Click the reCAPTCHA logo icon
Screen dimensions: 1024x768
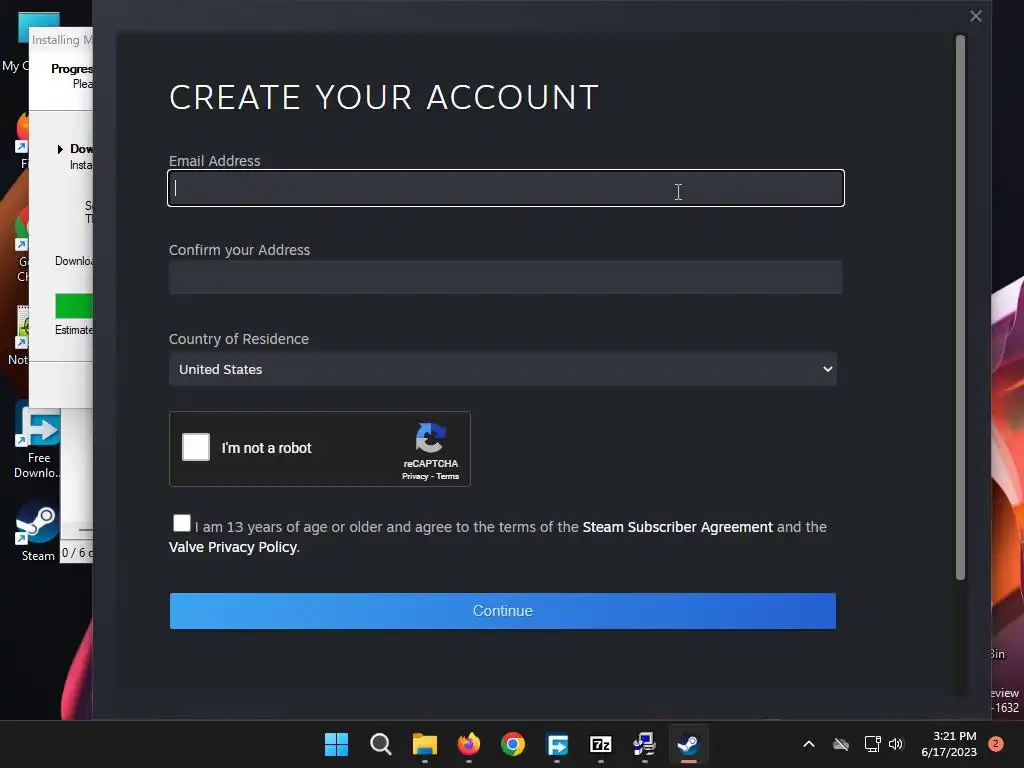tap(430, 438)
